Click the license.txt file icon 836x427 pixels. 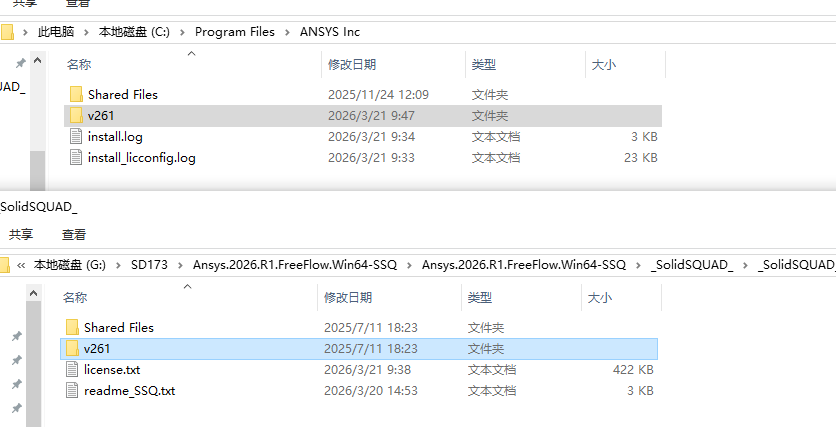pos(72,369)
